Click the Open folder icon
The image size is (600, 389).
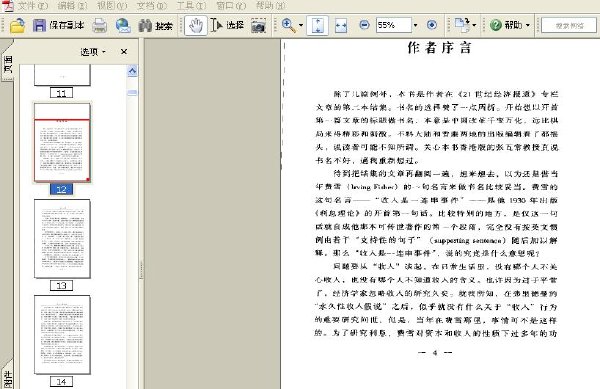18,26
